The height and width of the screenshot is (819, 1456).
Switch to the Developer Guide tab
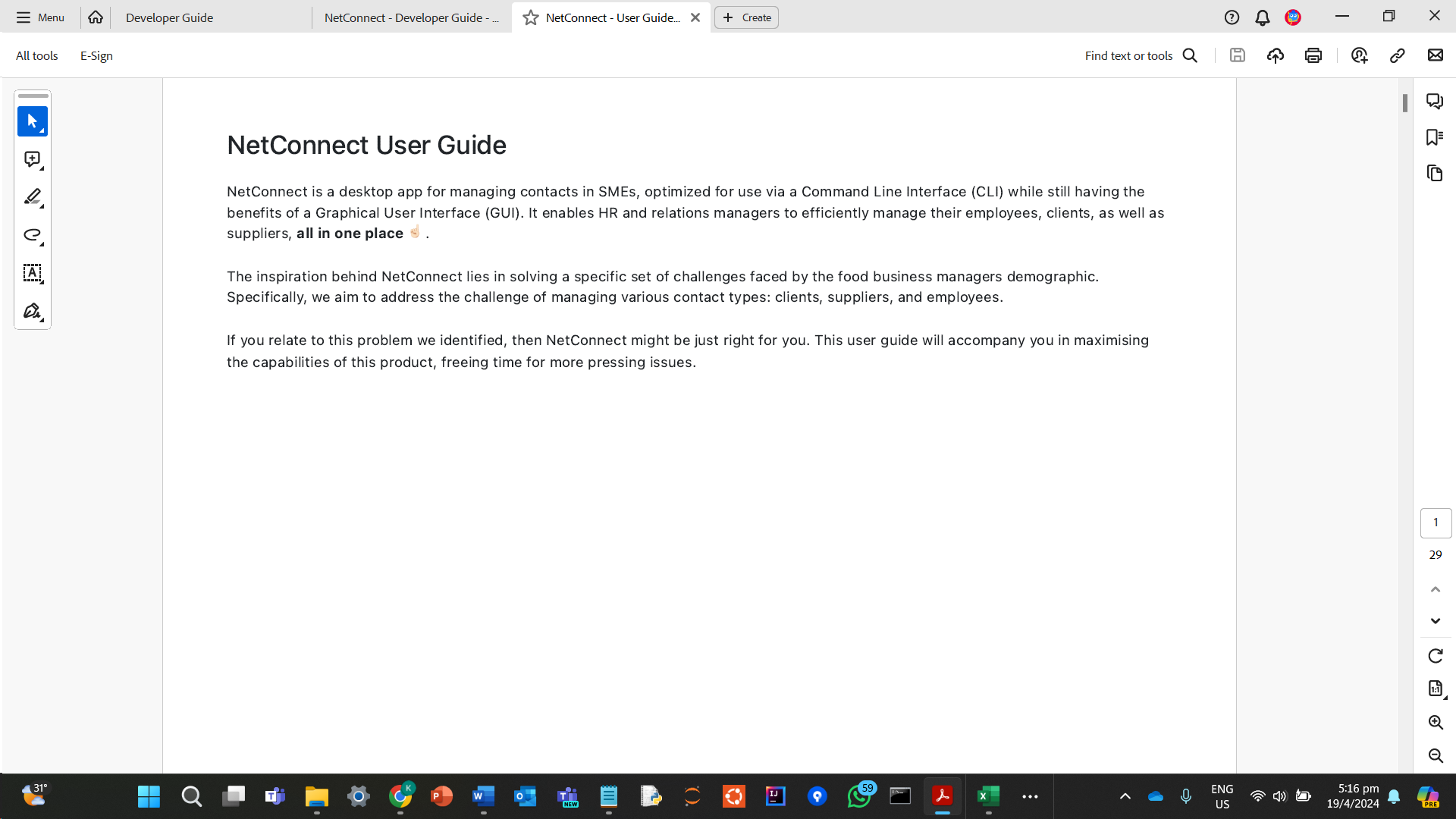pyautogui.click(x=170, y=17)
